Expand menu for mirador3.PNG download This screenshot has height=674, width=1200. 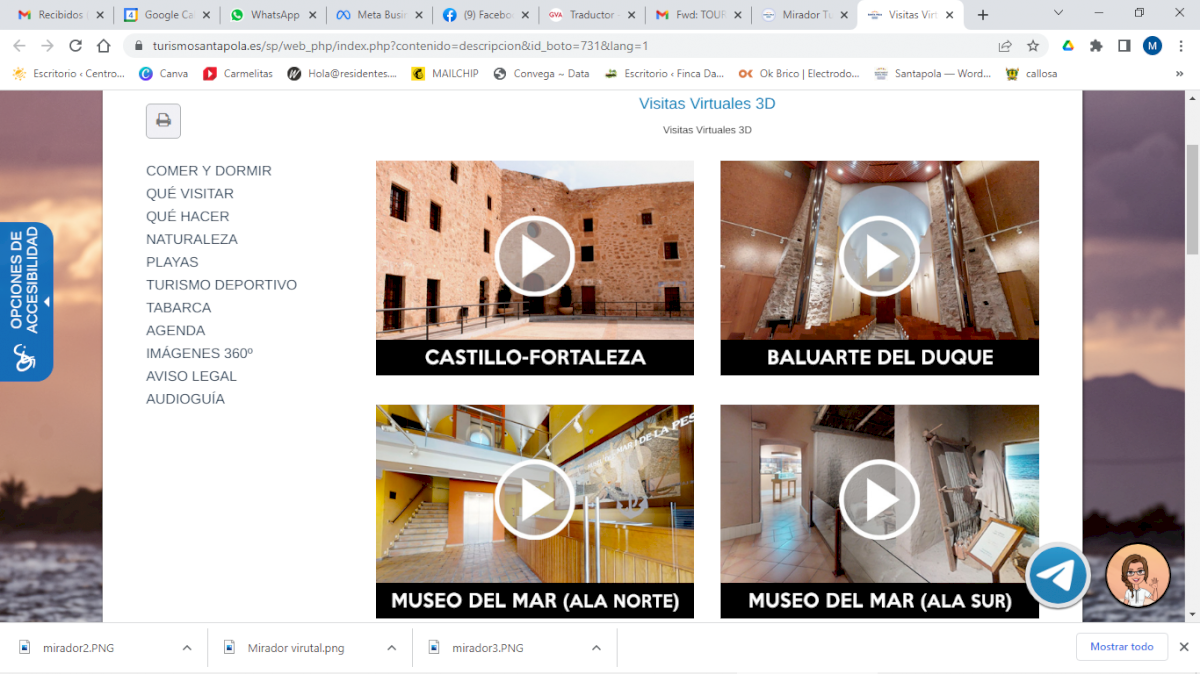pyautogui.click(x=596, y=648)
